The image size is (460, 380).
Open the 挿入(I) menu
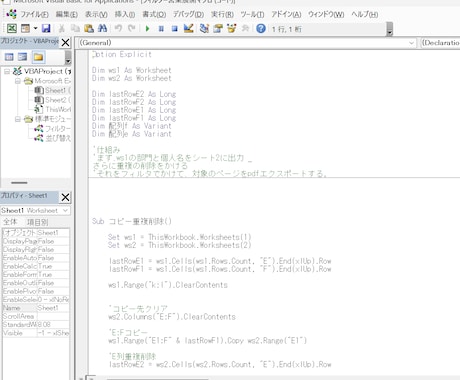tap(125, 14)
